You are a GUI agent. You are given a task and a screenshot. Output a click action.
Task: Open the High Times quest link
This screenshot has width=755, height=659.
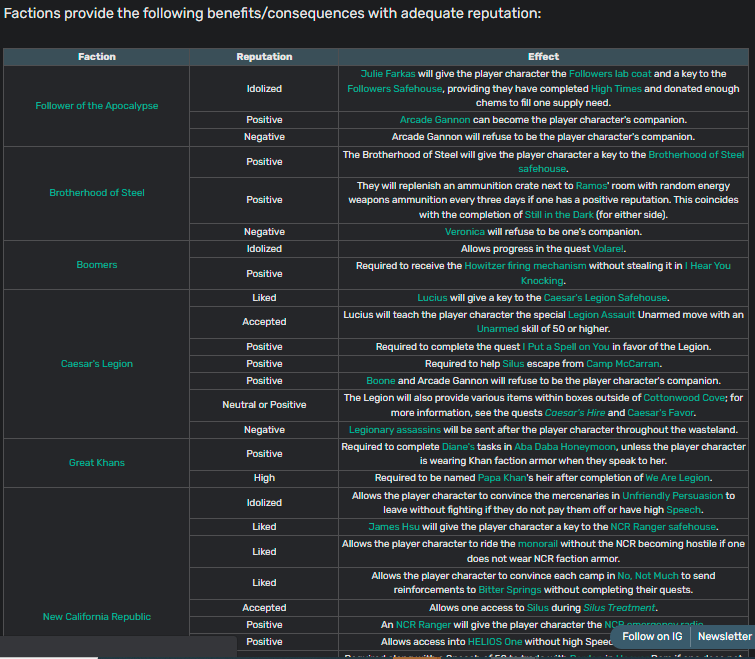[x=616, y=89]
